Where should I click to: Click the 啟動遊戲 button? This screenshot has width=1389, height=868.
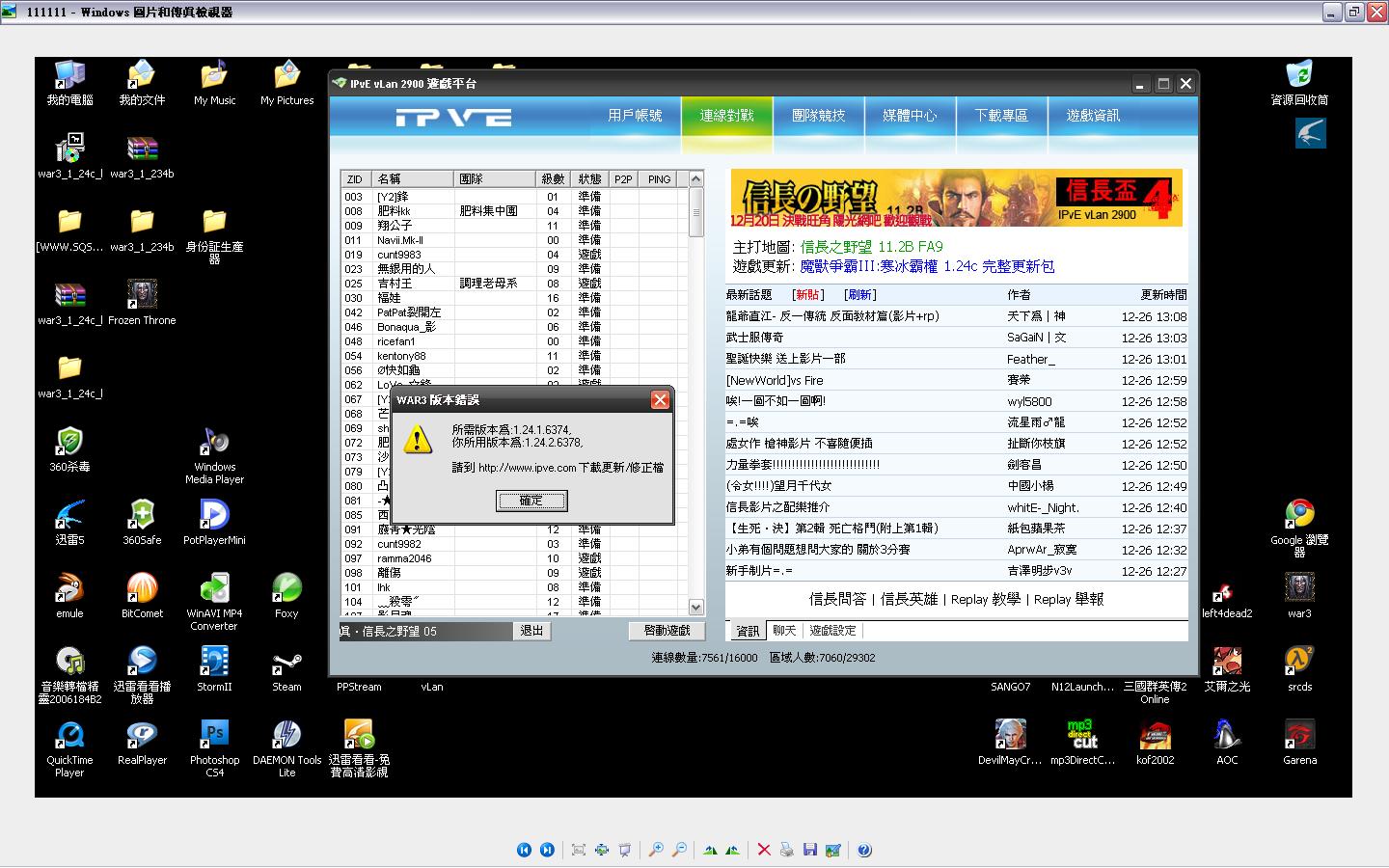point(667,631)
